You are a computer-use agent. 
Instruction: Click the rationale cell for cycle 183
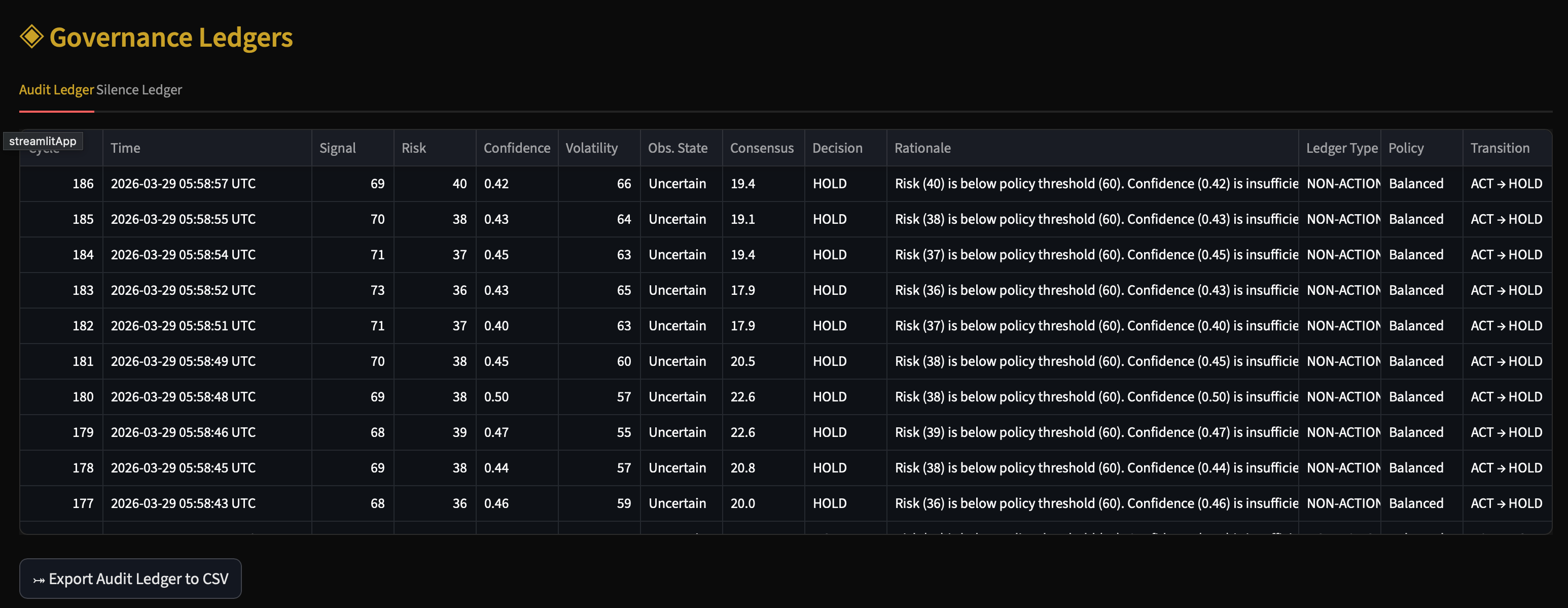point(1092,290)
